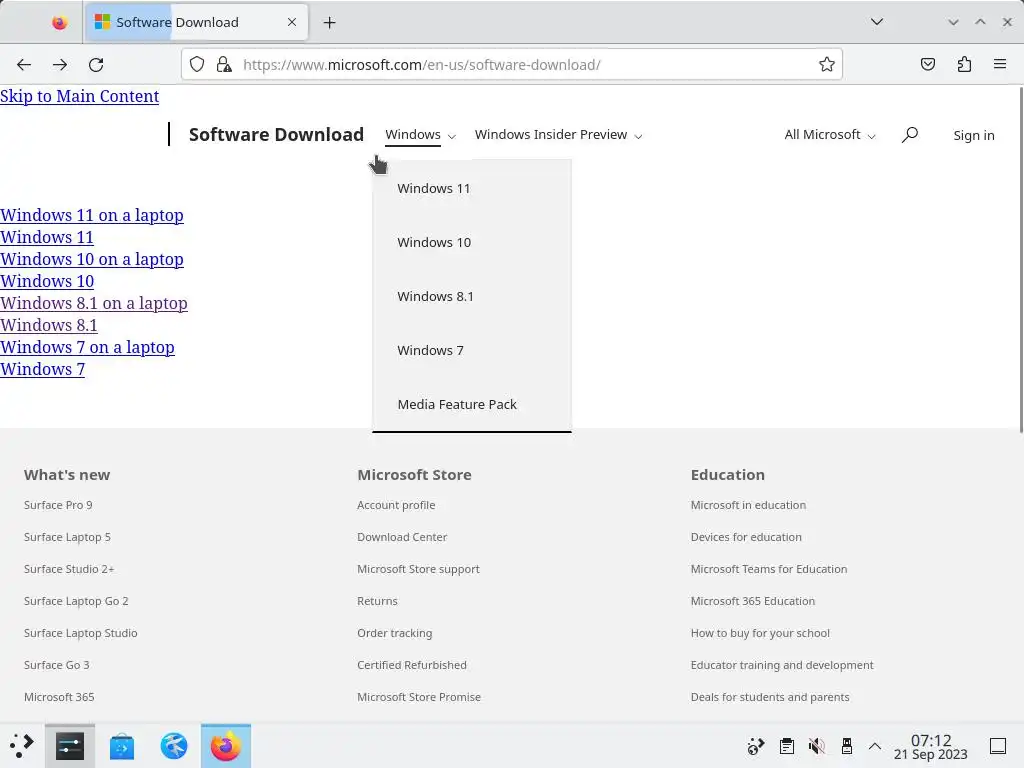Image resolution: width=1024 pixels, height=768 pixels.
Task: Open How to buy for your school
Action: click(x=760, y=633)
